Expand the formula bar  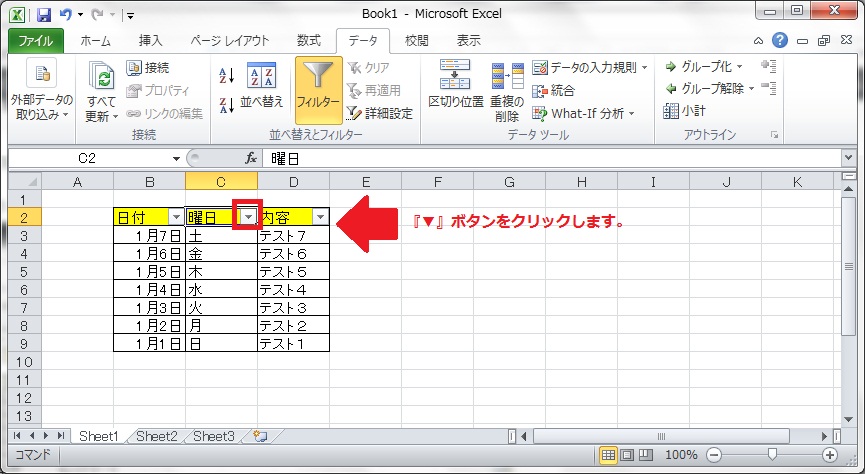click(849, 159)
